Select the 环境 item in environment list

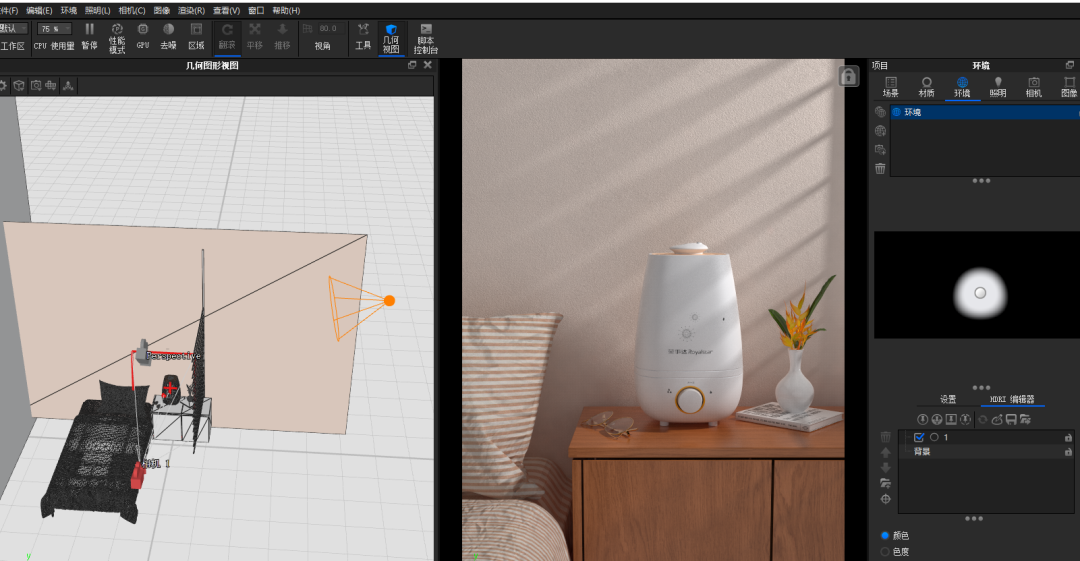[913, 112]
